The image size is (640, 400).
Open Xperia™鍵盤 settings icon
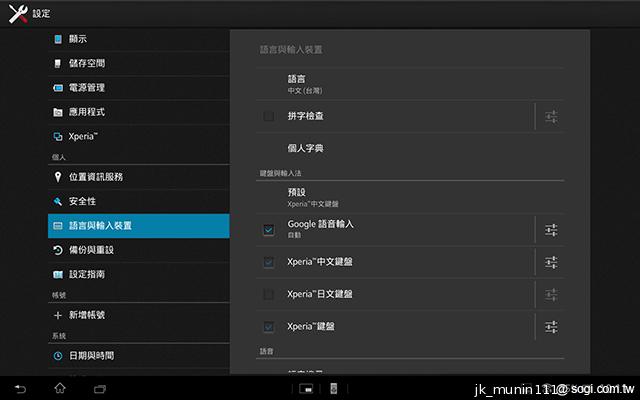coord(551,327)
